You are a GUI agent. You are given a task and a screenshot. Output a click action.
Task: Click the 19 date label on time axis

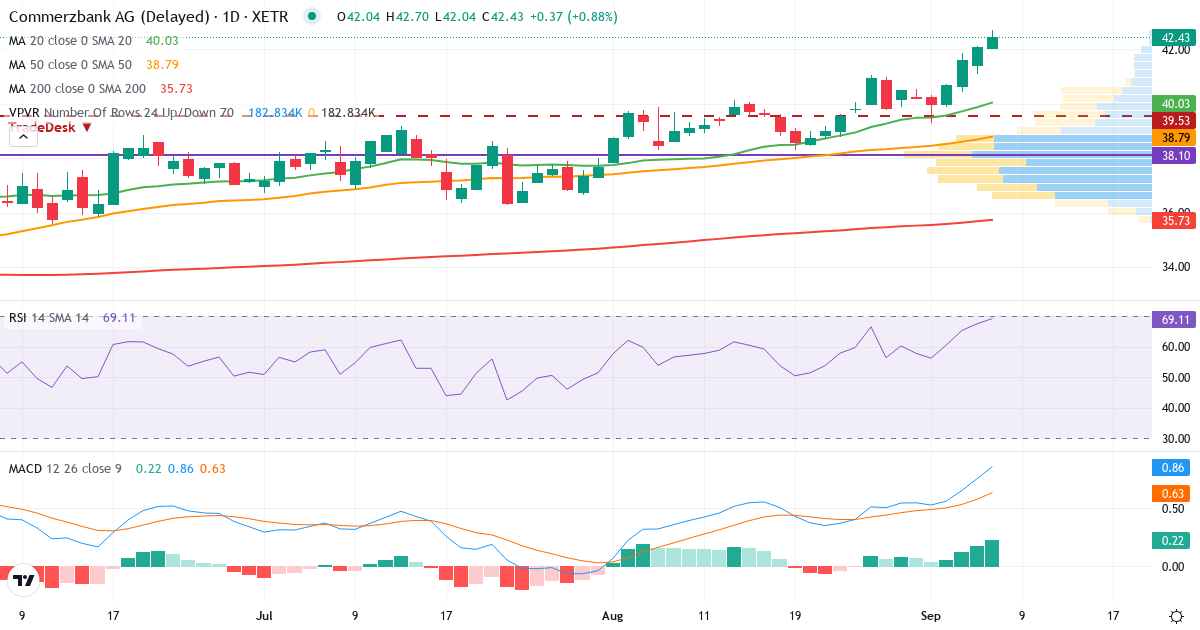coord(795,615)
